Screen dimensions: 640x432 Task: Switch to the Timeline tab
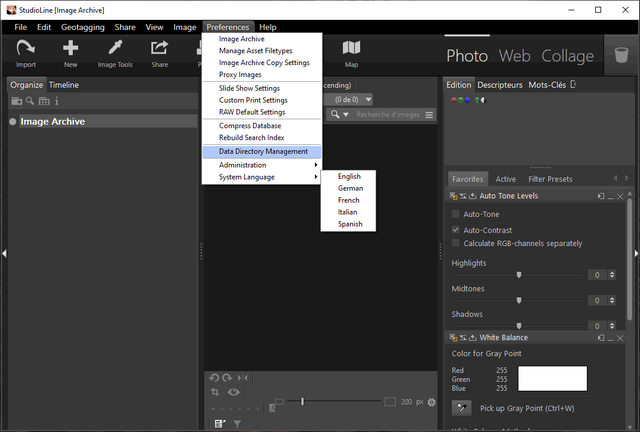coord(64,85)
